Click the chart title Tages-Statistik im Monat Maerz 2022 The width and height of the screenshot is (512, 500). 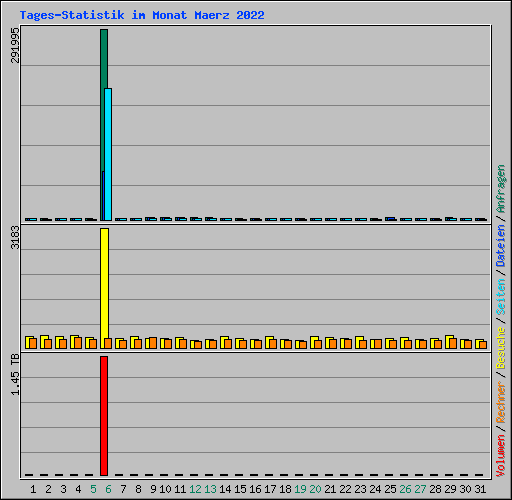pyautogui.click(x=142, y=15)
